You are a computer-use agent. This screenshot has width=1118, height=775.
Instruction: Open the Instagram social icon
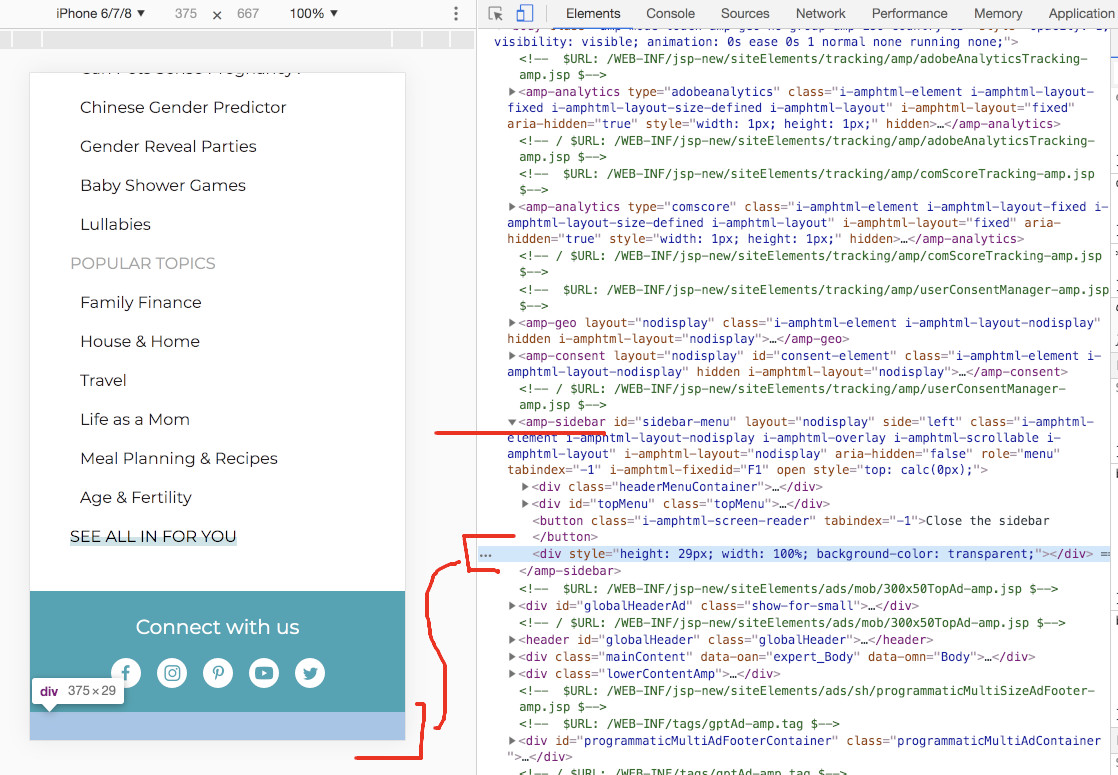click(172, 673)
